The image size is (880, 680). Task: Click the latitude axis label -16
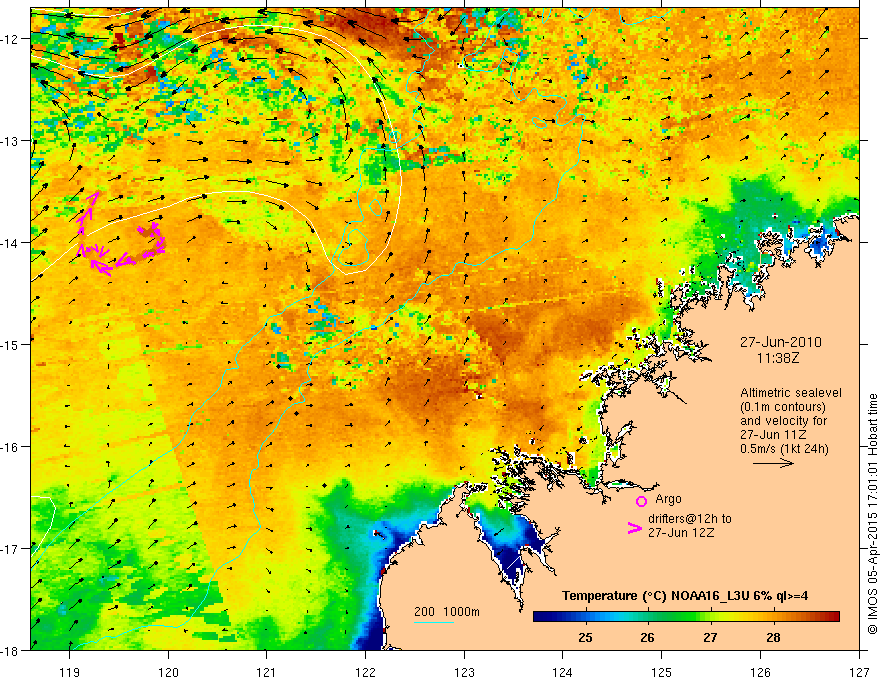pyautogui.click(x=11, y=447)
